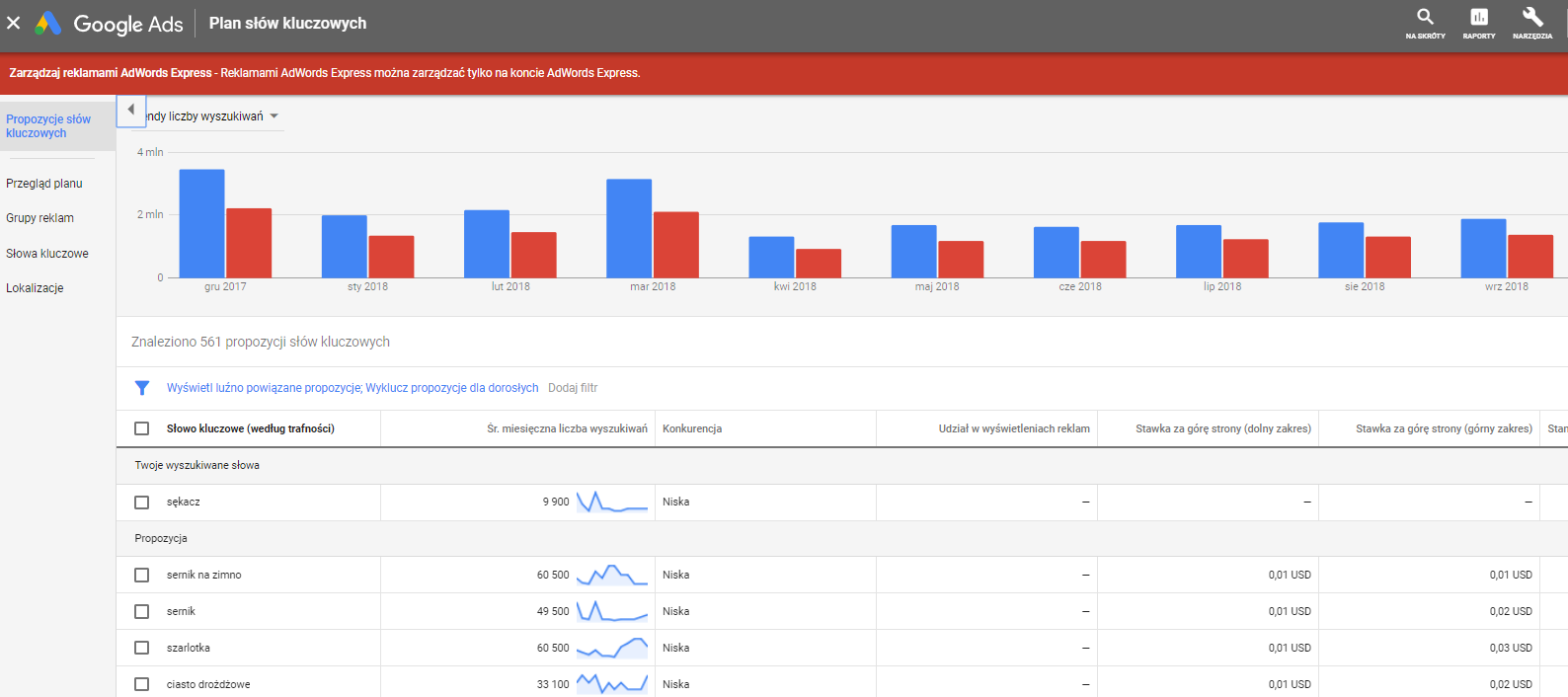The width and height of the screenshot is (1568, 697).
Task: Click the 33 100 search volume value
Action: pyautogui.click(x=553, y=684)
